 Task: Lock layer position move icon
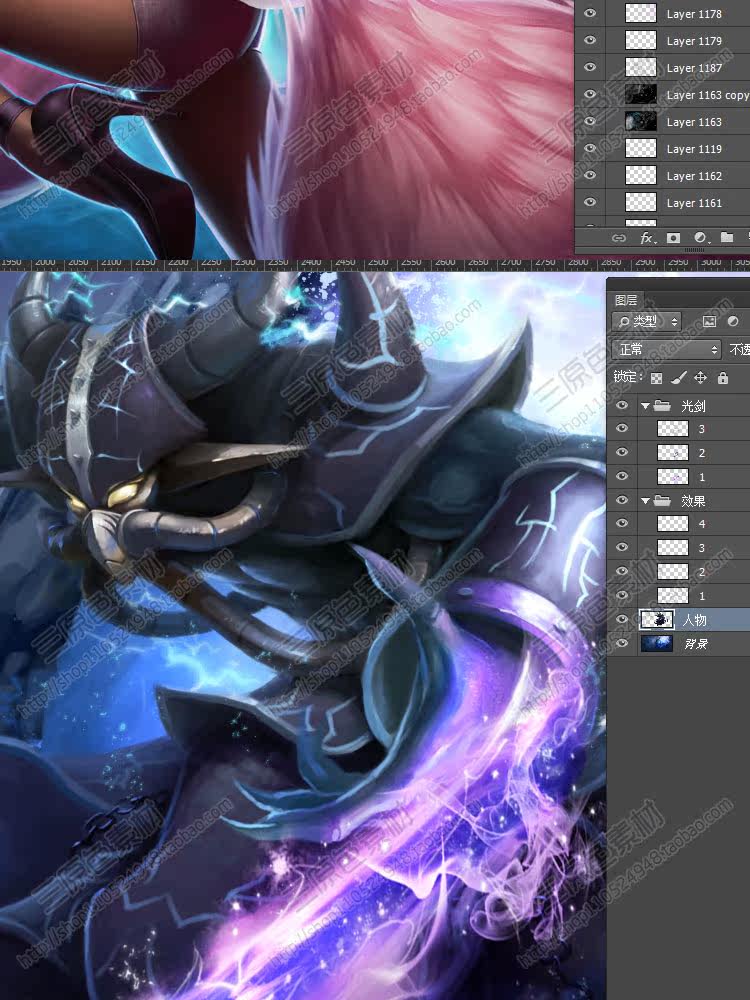[700, 378]
